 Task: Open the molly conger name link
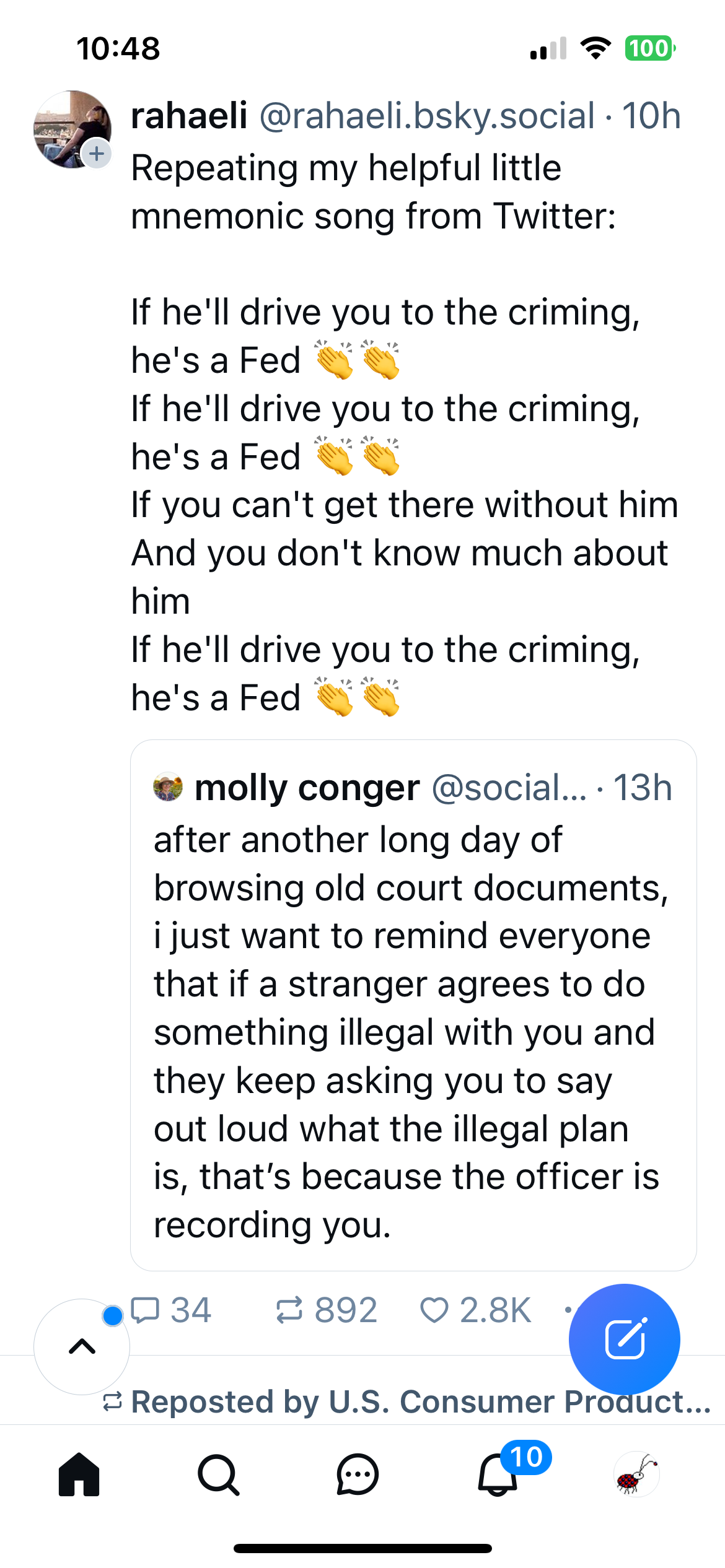(x=307, y=788)
